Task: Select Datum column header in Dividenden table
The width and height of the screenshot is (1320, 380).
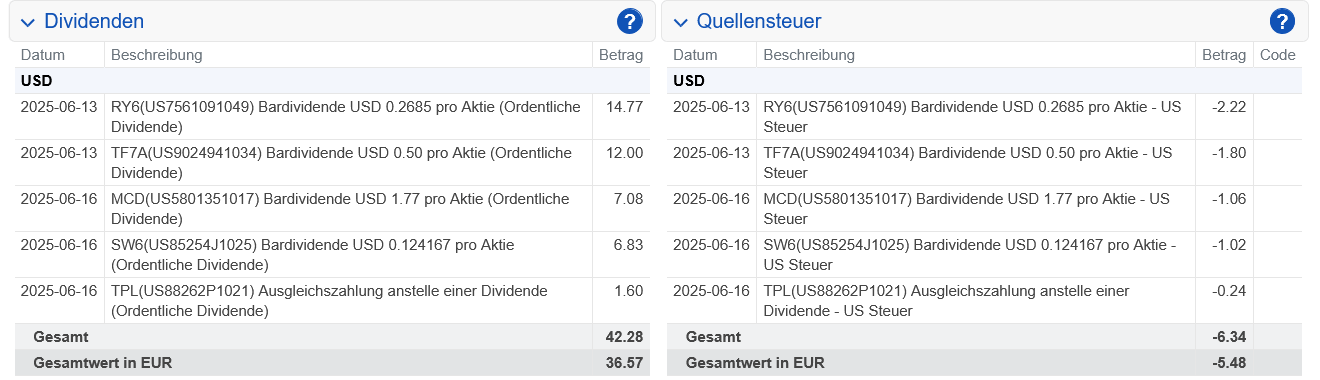Action: point(42,55)
